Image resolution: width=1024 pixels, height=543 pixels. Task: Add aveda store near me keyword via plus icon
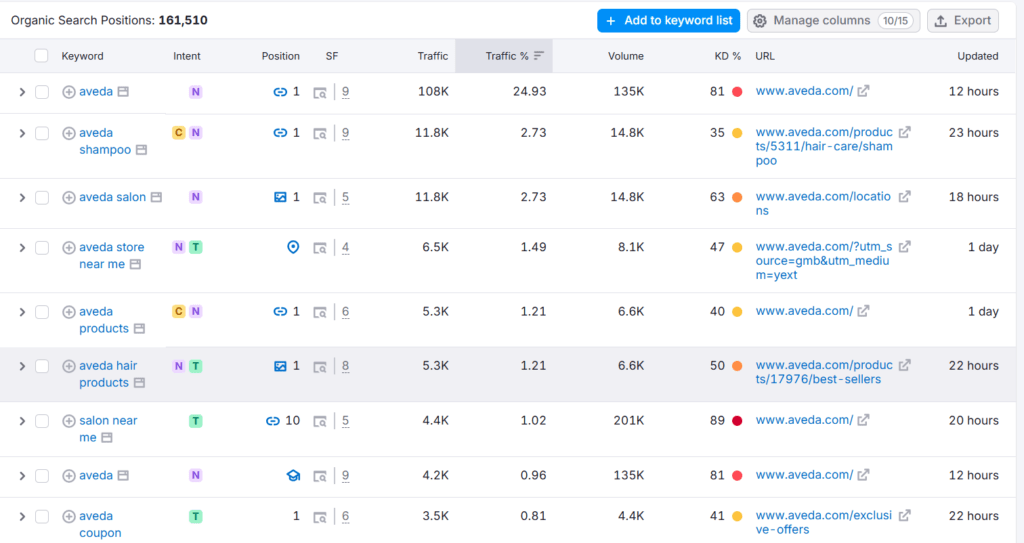click(69, 248)
